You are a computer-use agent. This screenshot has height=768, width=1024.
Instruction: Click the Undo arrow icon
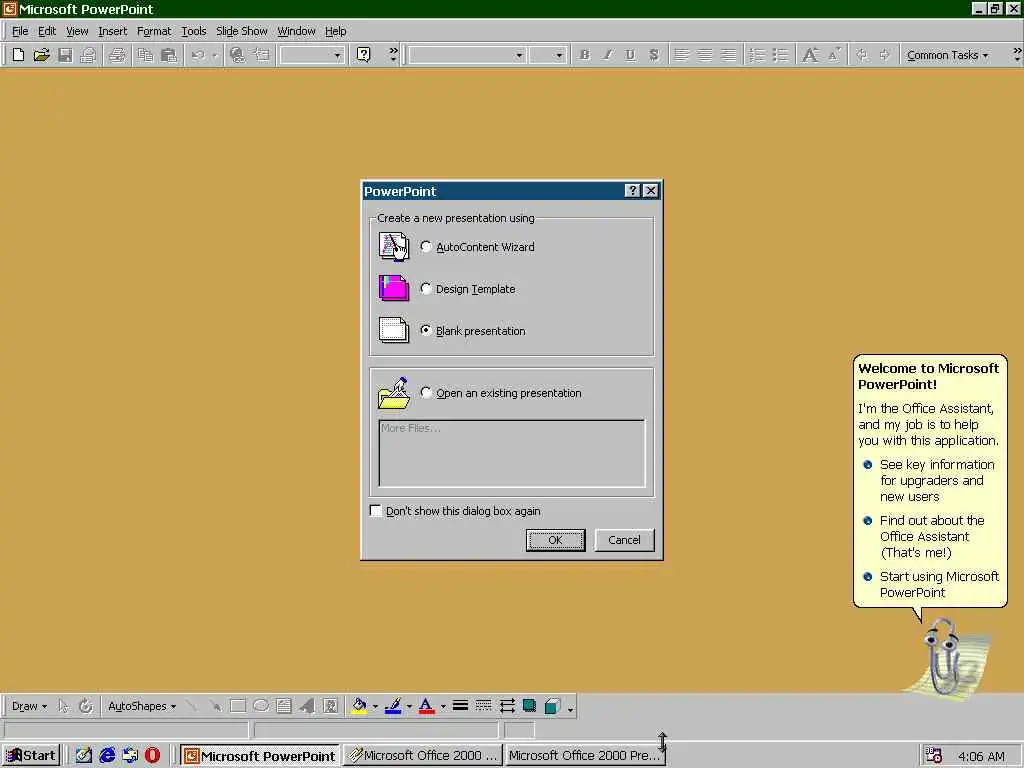point(198,55)
